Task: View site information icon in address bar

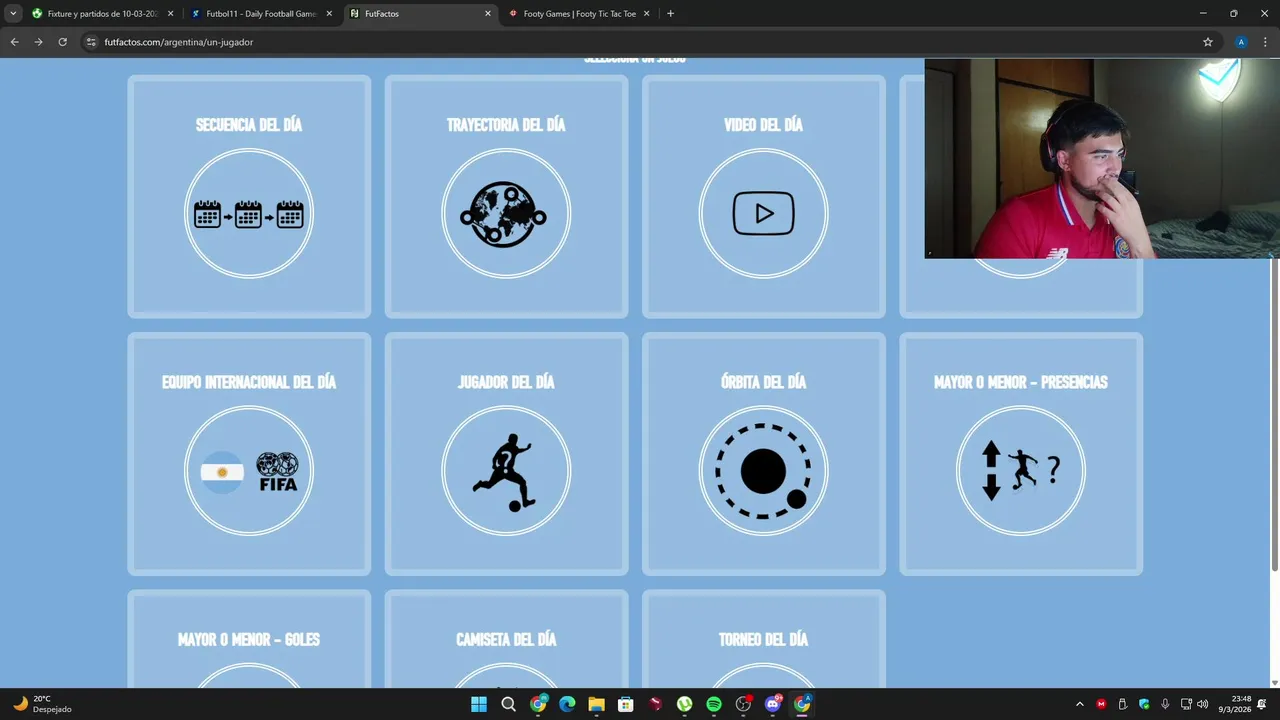Action: pos(91,42)
